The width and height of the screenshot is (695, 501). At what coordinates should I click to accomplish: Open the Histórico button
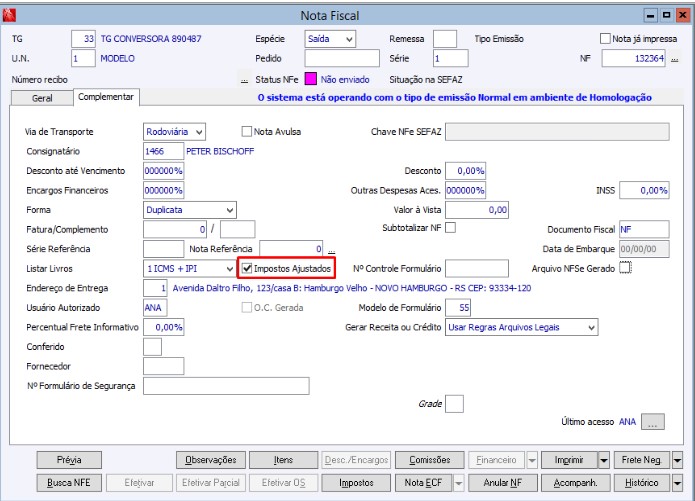(x=642, y=483)
